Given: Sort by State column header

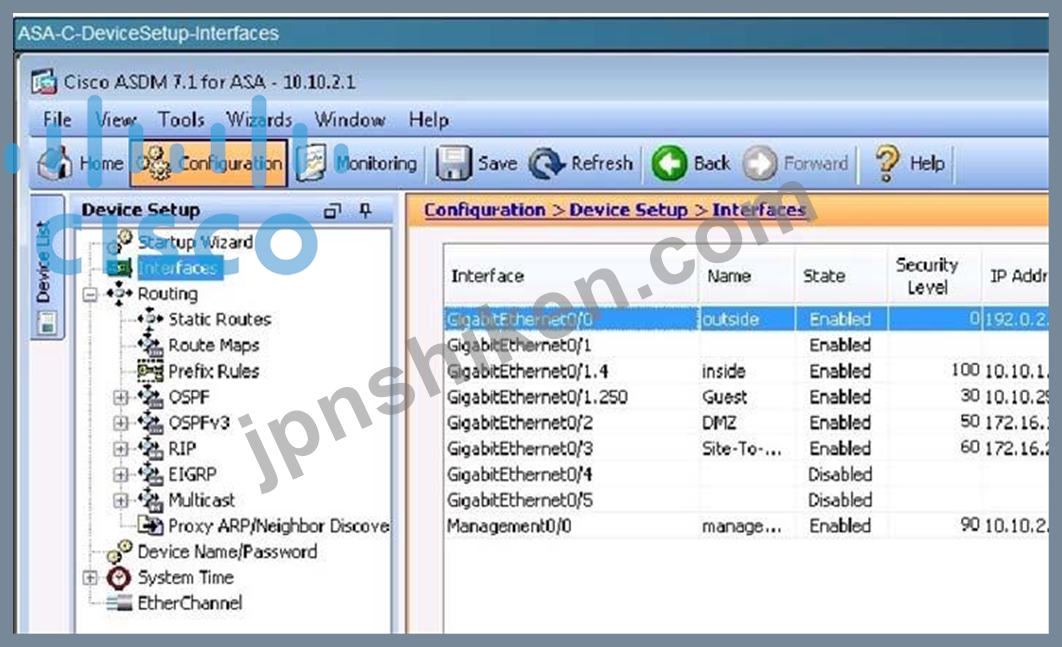Looking at the screenshot, I should pos(841,276).
